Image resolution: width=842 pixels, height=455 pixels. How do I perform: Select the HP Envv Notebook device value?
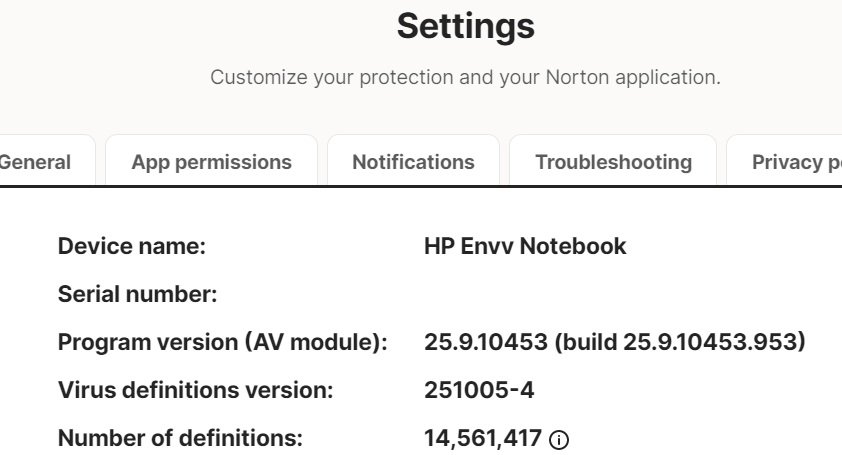click(x=525, y=247)
